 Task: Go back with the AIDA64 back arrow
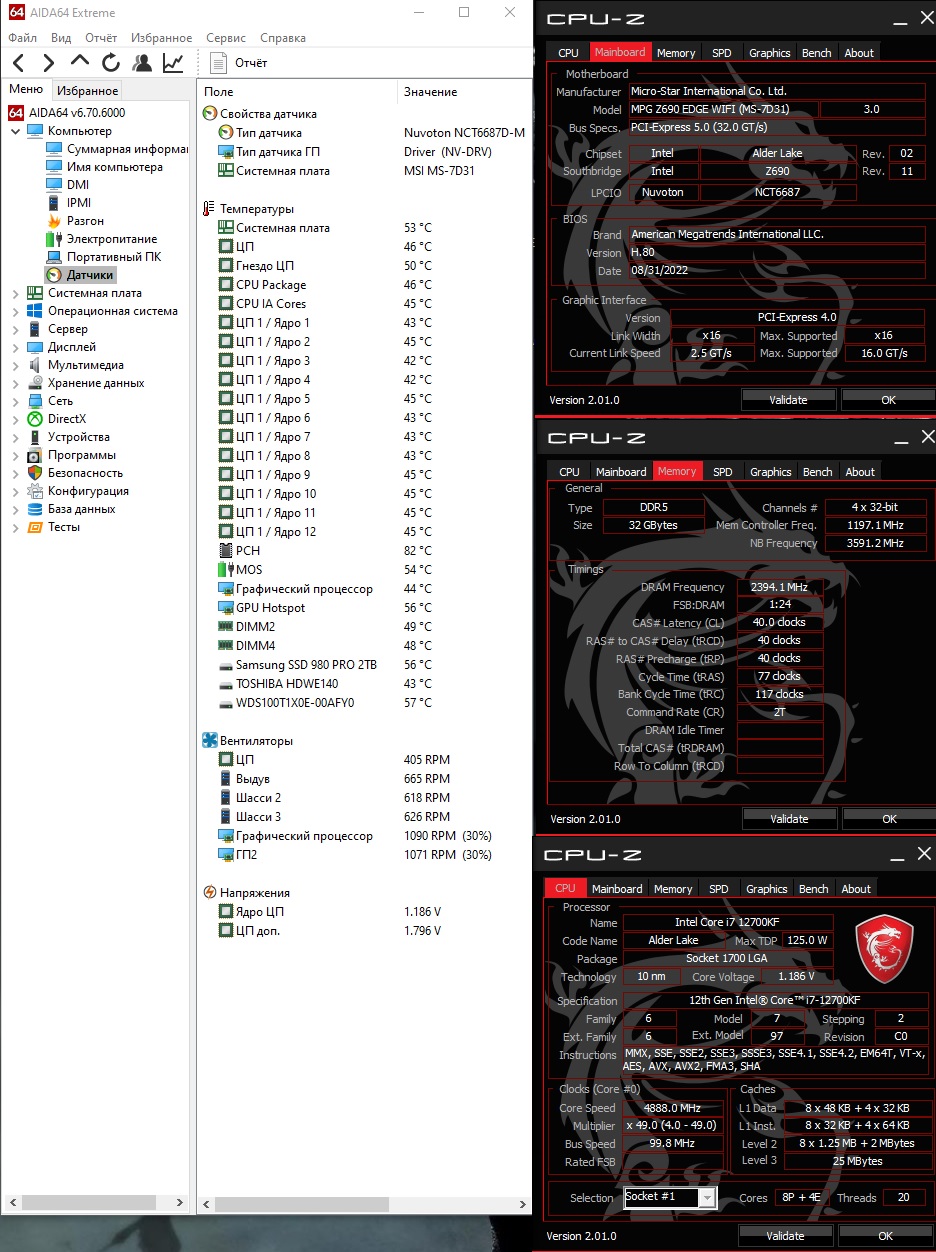coord(18,63)
